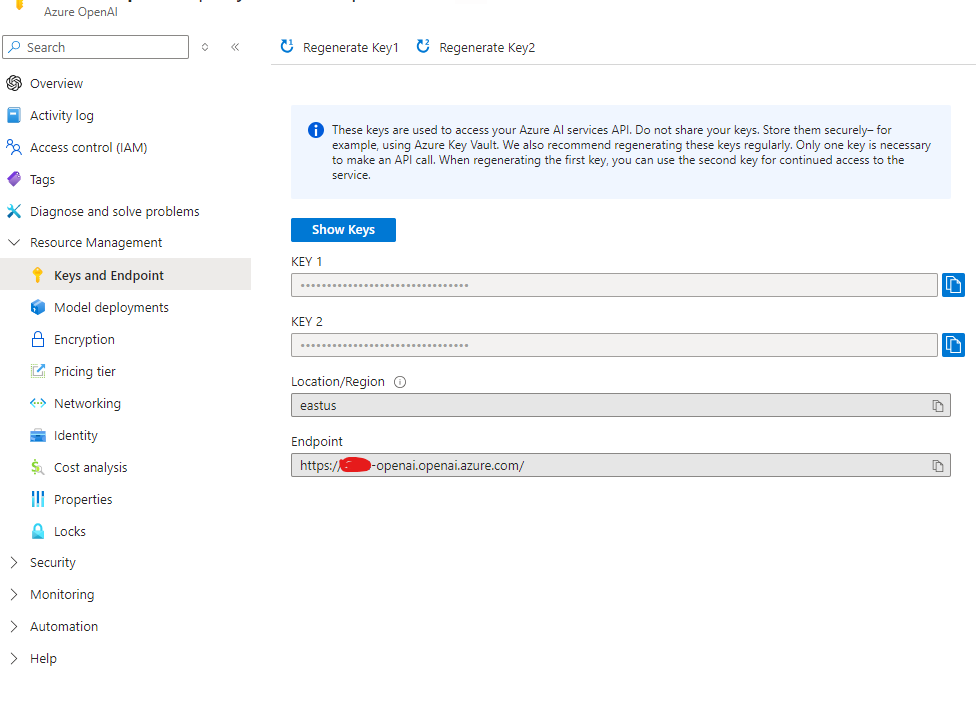Image resolution: width=976 pixels, height=720 pixels.
Task: Click the blue info icon in the keys notice
Action: coord(316,130)
